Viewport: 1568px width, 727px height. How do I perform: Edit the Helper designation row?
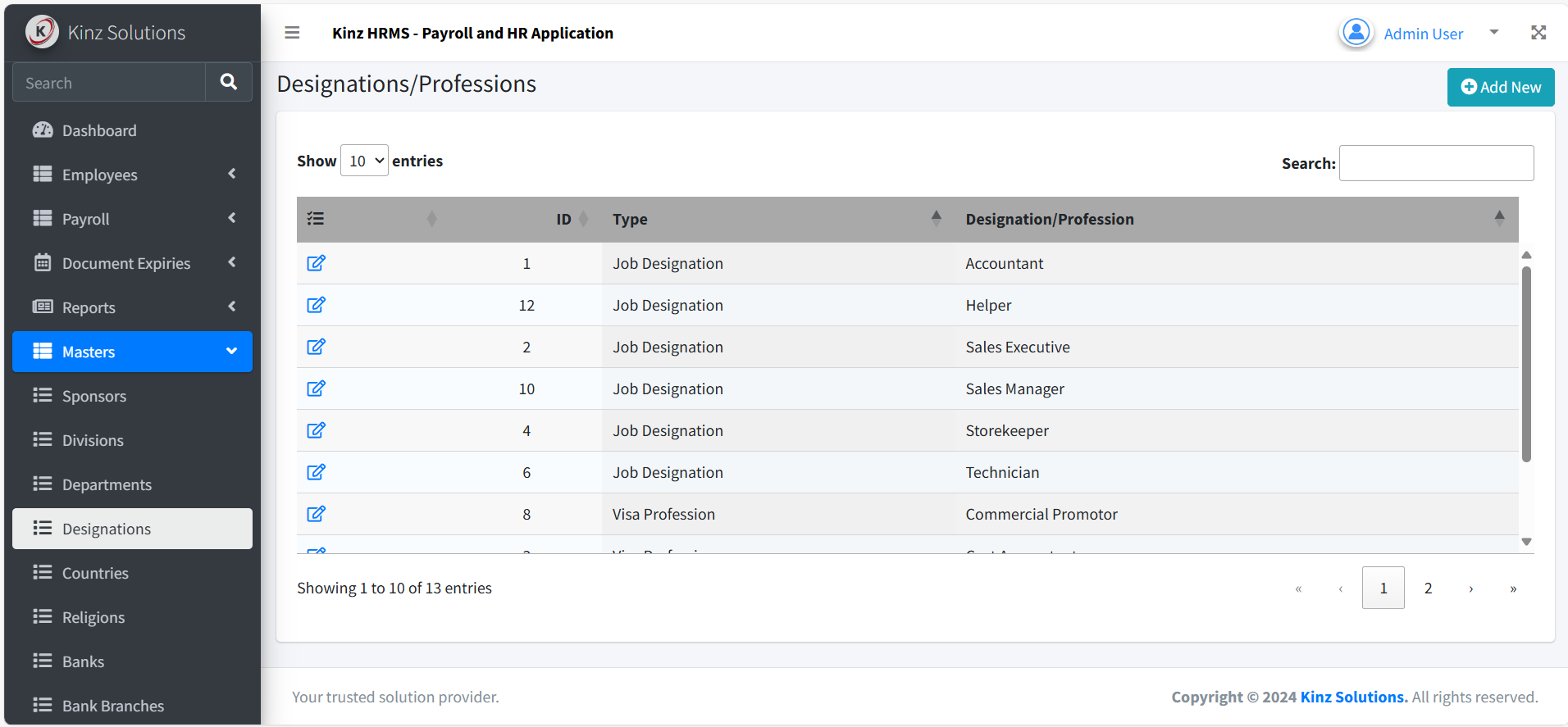pos(316,305)
